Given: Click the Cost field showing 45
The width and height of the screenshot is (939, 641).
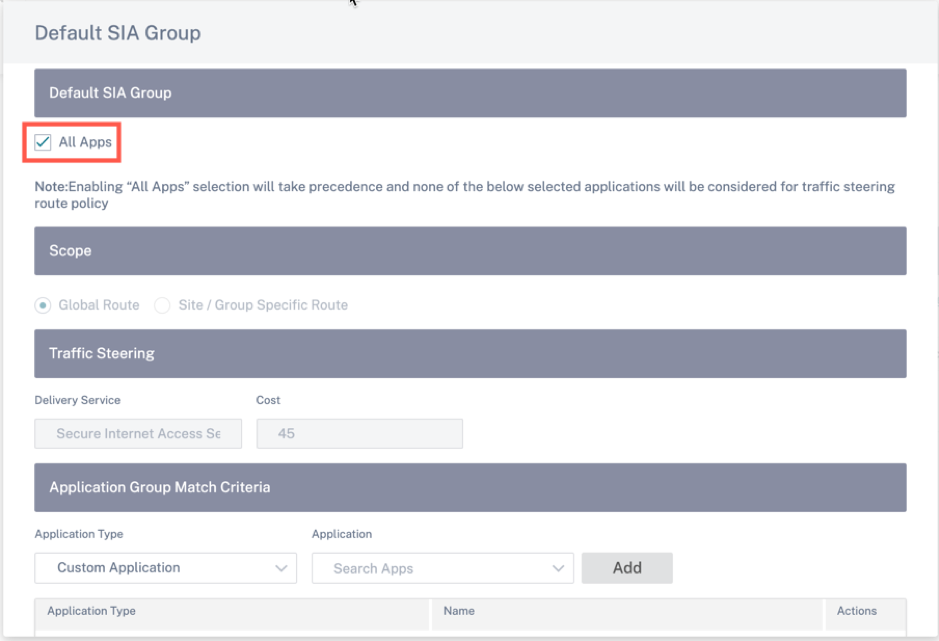Looking at the screenshot, I should [x=359, y=434].
